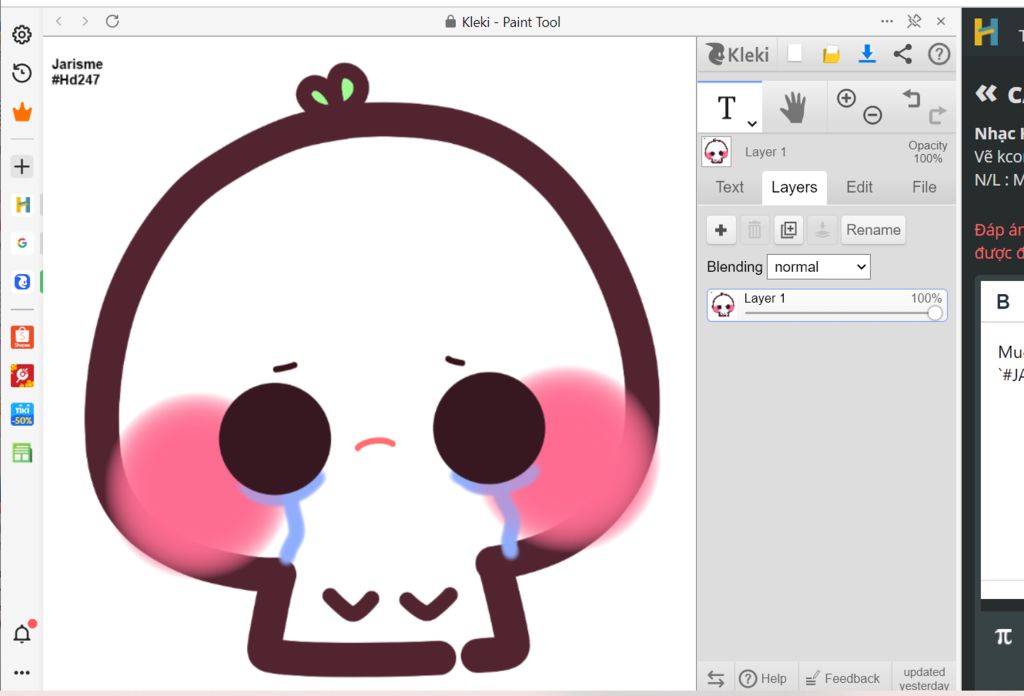Undo the last action

coord(912,99)
